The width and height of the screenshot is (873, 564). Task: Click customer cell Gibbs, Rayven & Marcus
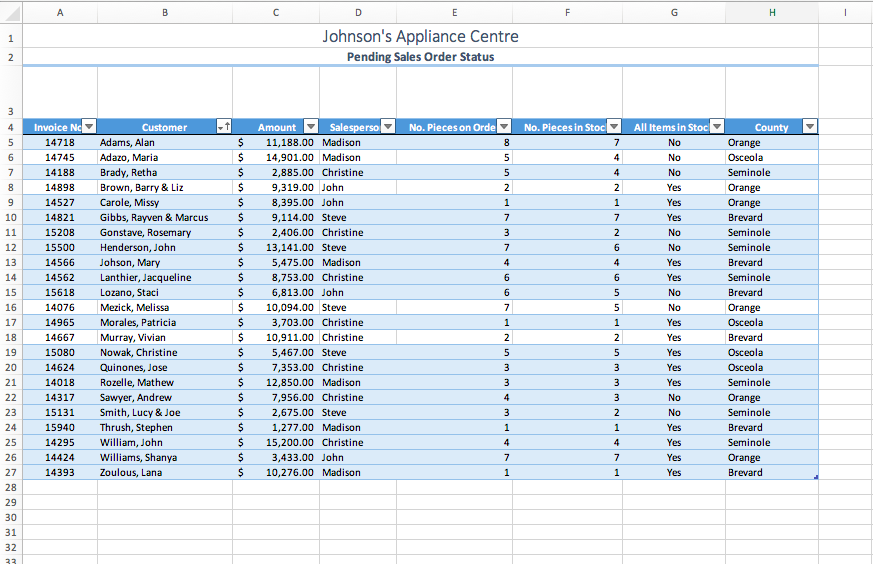tap(165, 218)
